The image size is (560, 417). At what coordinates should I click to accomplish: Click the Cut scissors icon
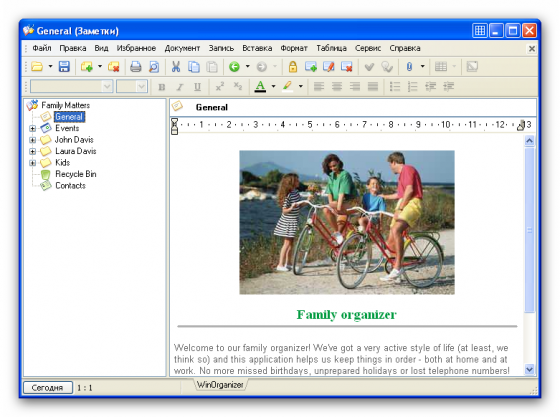coord(176,67)
